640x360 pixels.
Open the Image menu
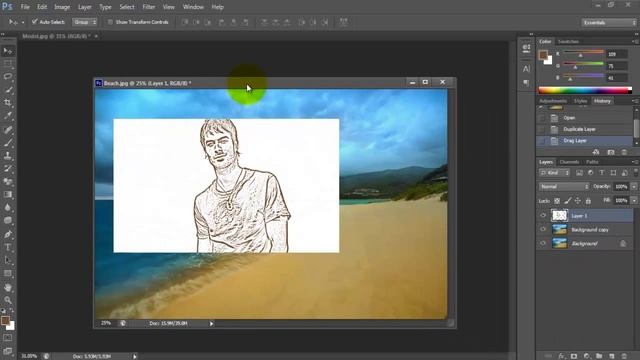click(x=62, y=7)
